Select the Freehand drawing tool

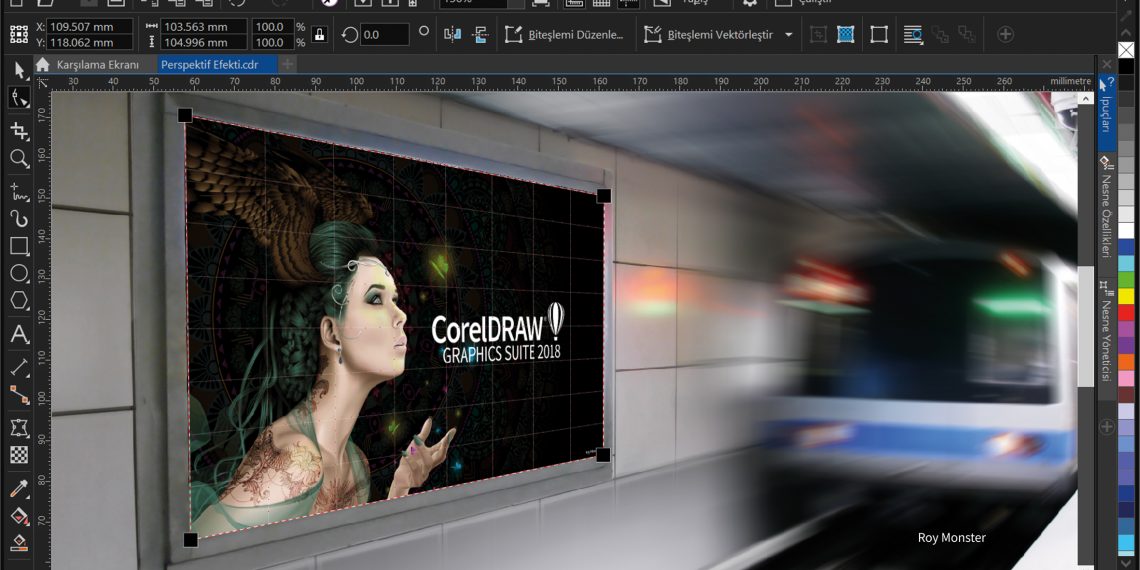point(19,193)
